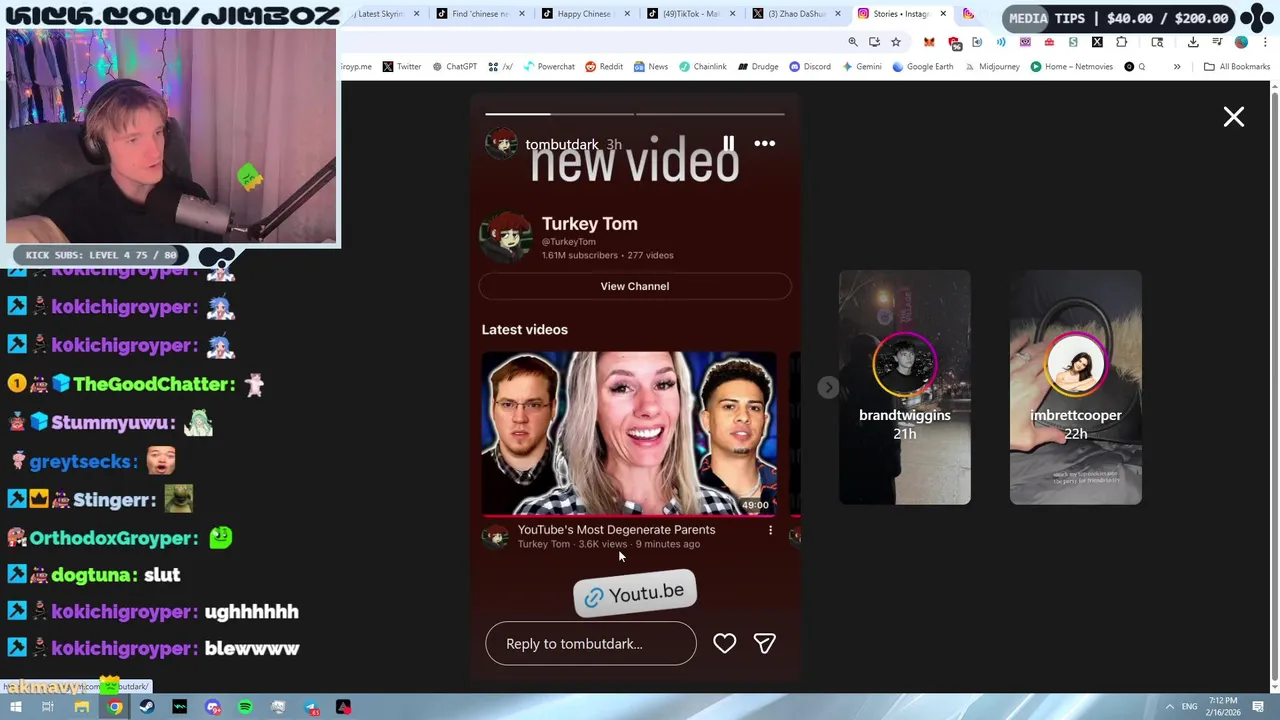
Task: Click the YouTube's Most Degenerate Parents title
Action: 617,529
